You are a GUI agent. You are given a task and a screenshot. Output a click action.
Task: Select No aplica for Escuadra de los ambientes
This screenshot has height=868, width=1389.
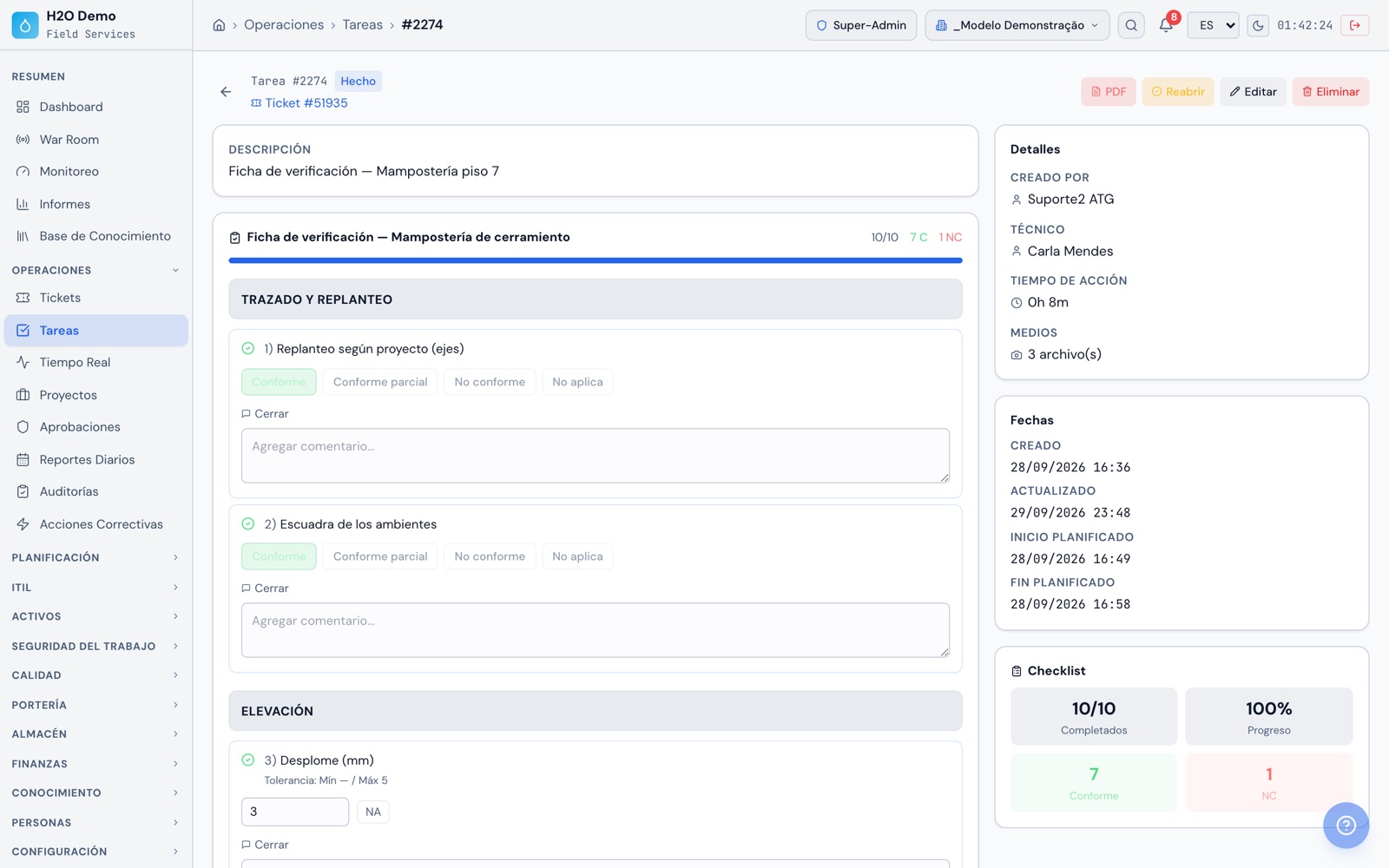click(x=577, y=556)
